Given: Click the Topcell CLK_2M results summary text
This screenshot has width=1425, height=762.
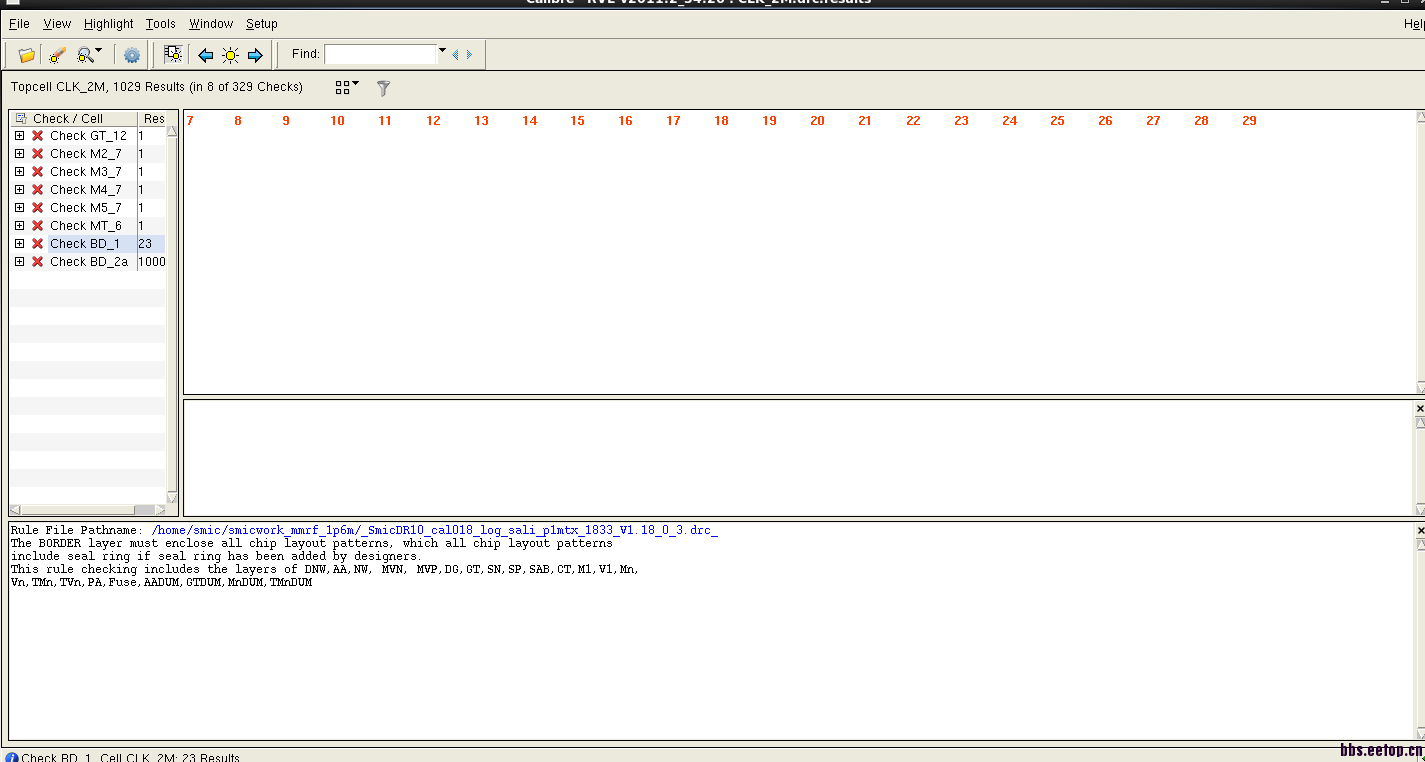Looking at the screenshot, I should coord(157,87).
